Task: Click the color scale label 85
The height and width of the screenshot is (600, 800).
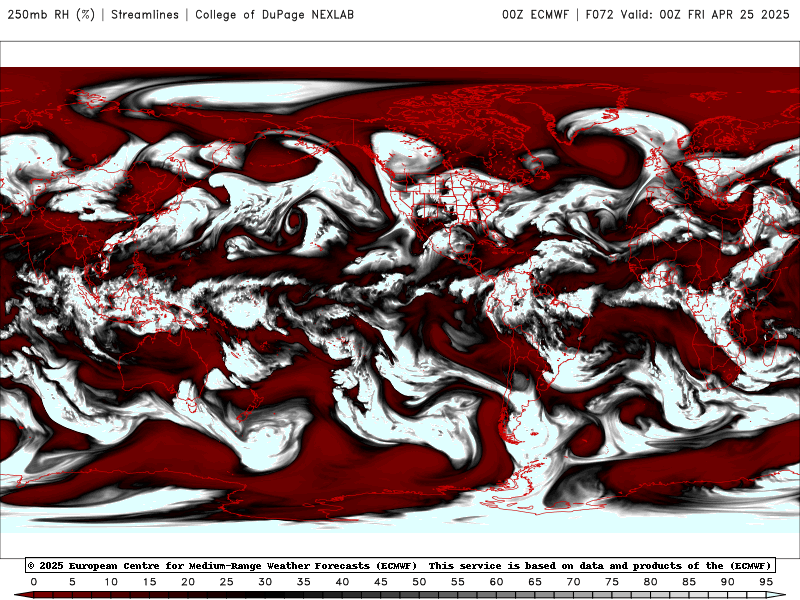Action: 689,582
